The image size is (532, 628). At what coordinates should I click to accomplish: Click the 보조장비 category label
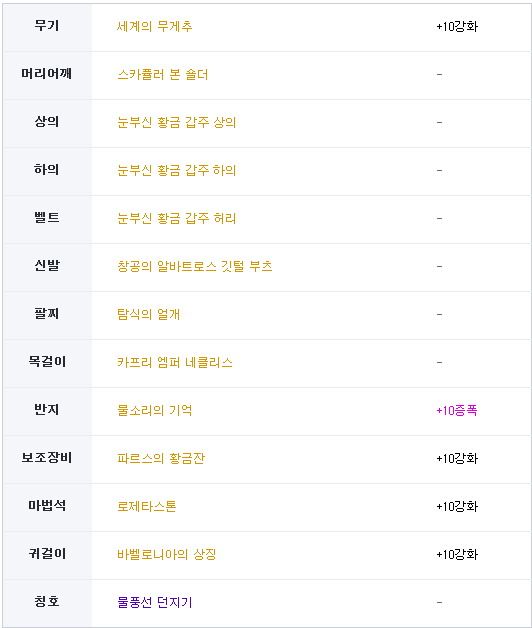click(47, 458)
